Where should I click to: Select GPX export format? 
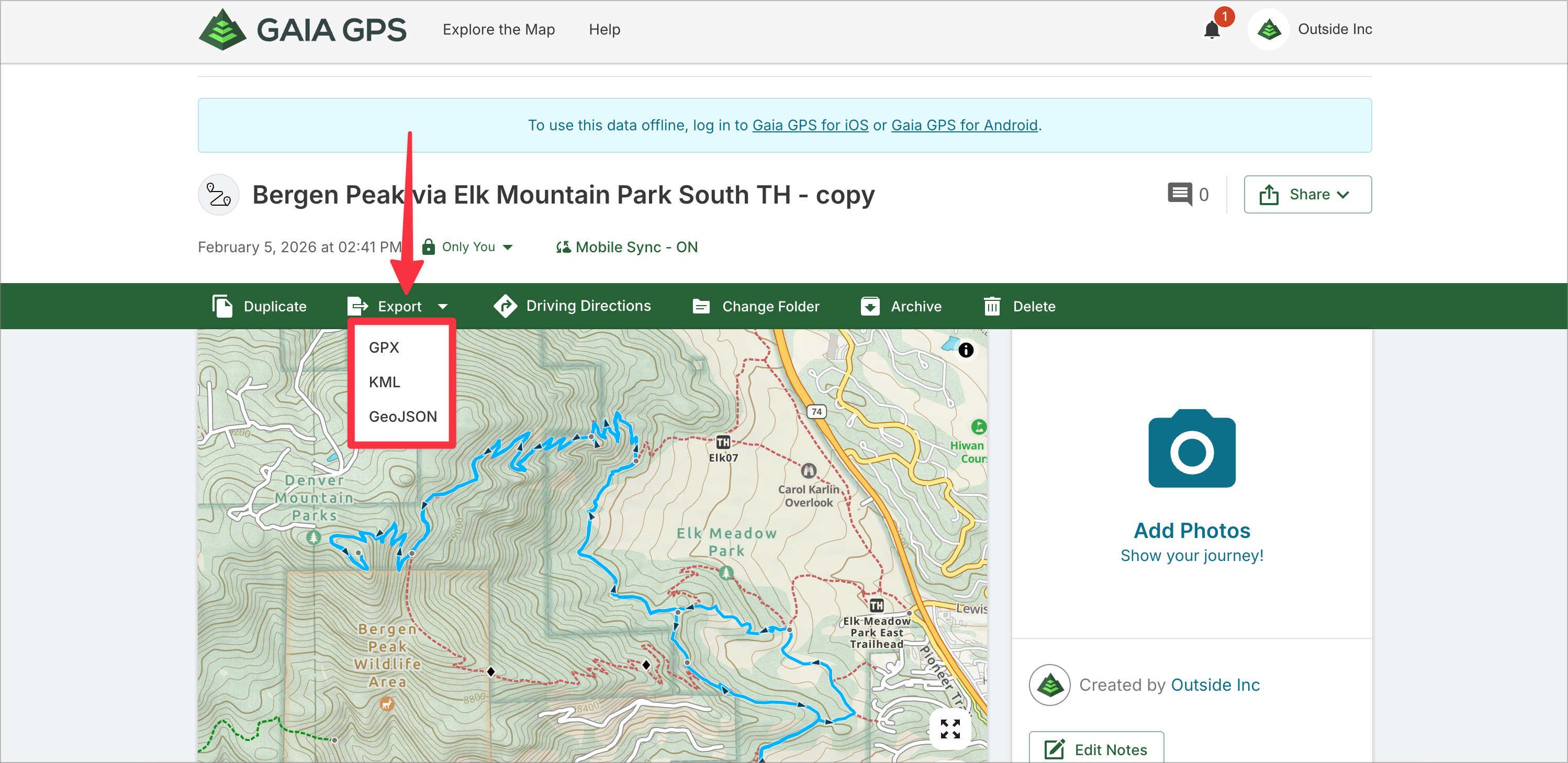pos(384,347)
